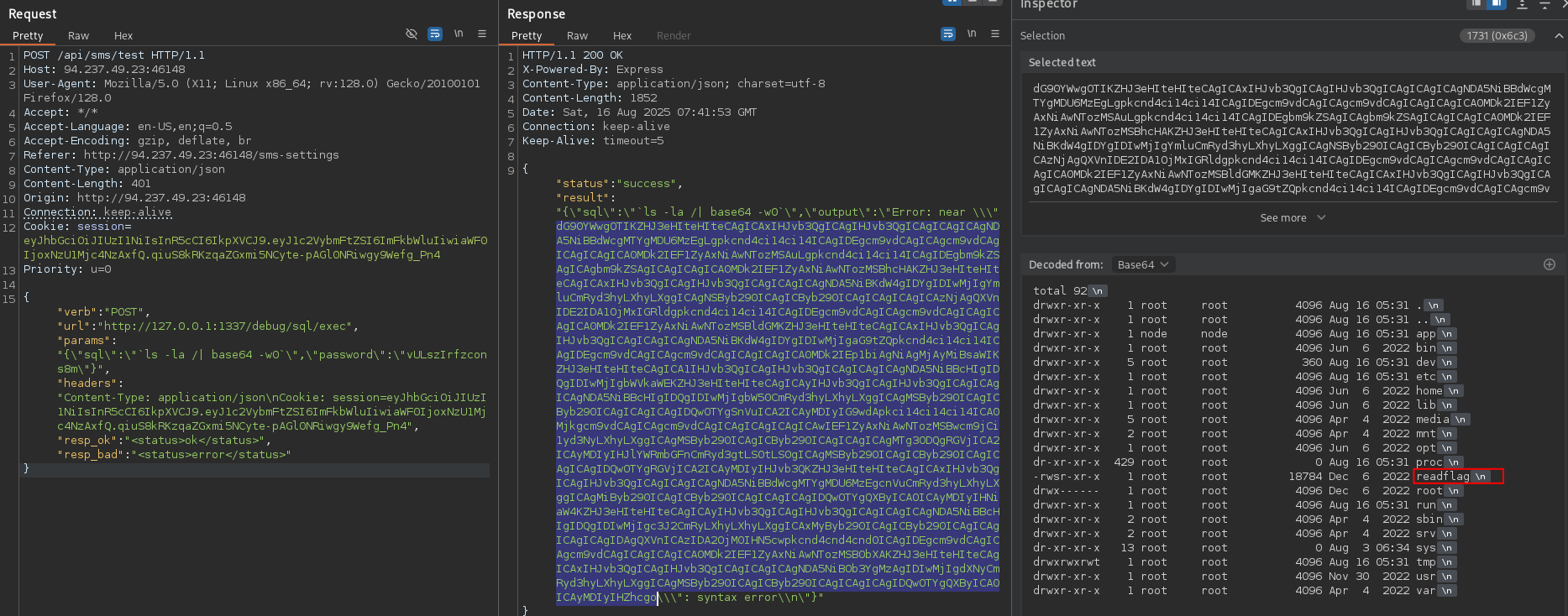Click the highlighted base64 block in Response

coord(778,412)
